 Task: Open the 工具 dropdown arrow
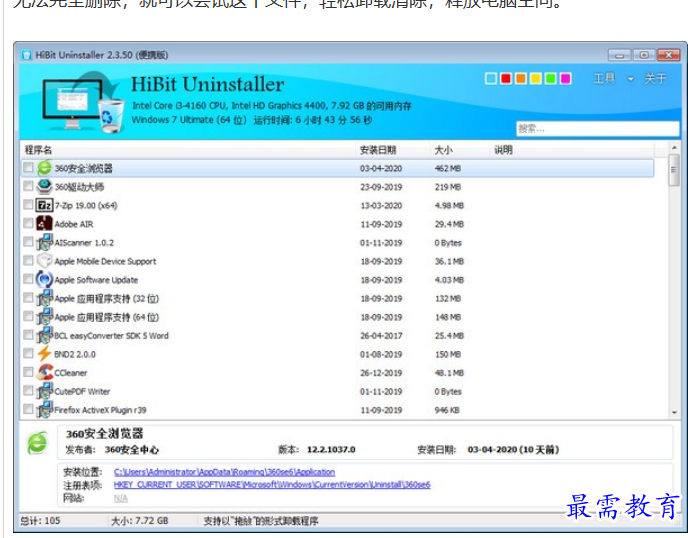point(631,79)
